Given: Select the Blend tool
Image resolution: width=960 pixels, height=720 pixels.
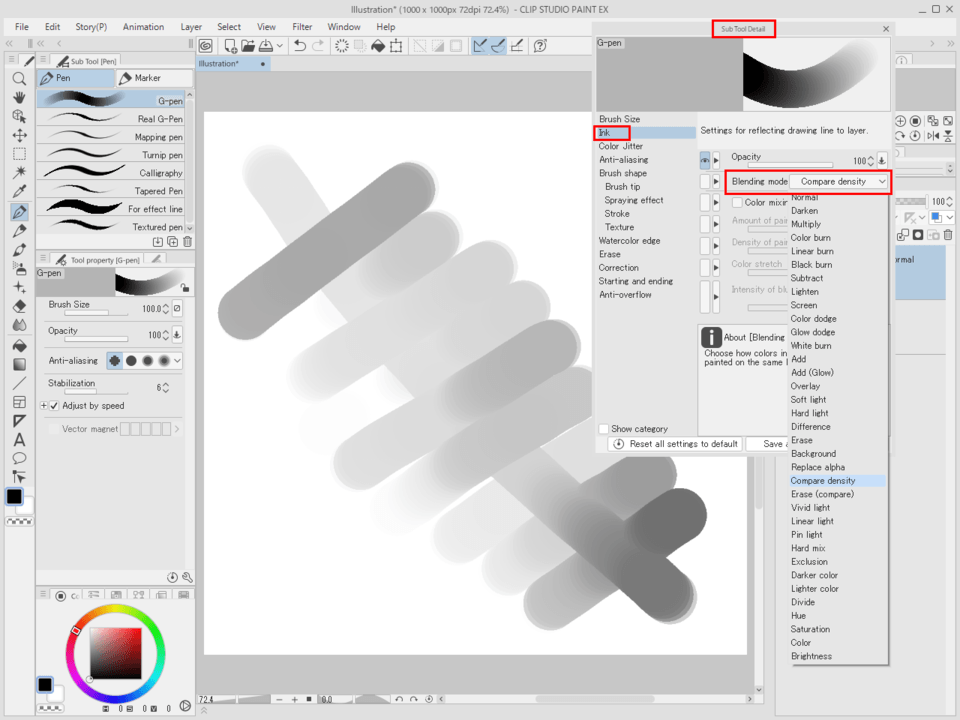Looking at the screenshot, I should [x=19, y=325].
